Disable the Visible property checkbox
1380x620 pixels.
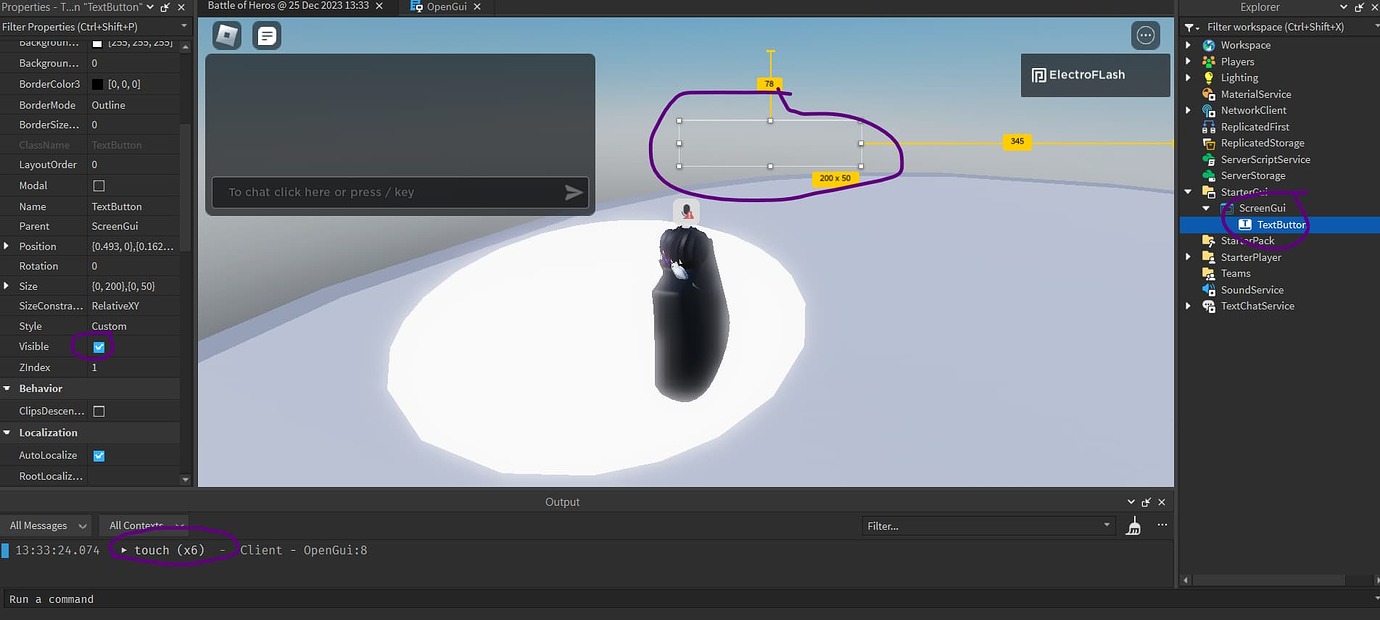[97, 346]
